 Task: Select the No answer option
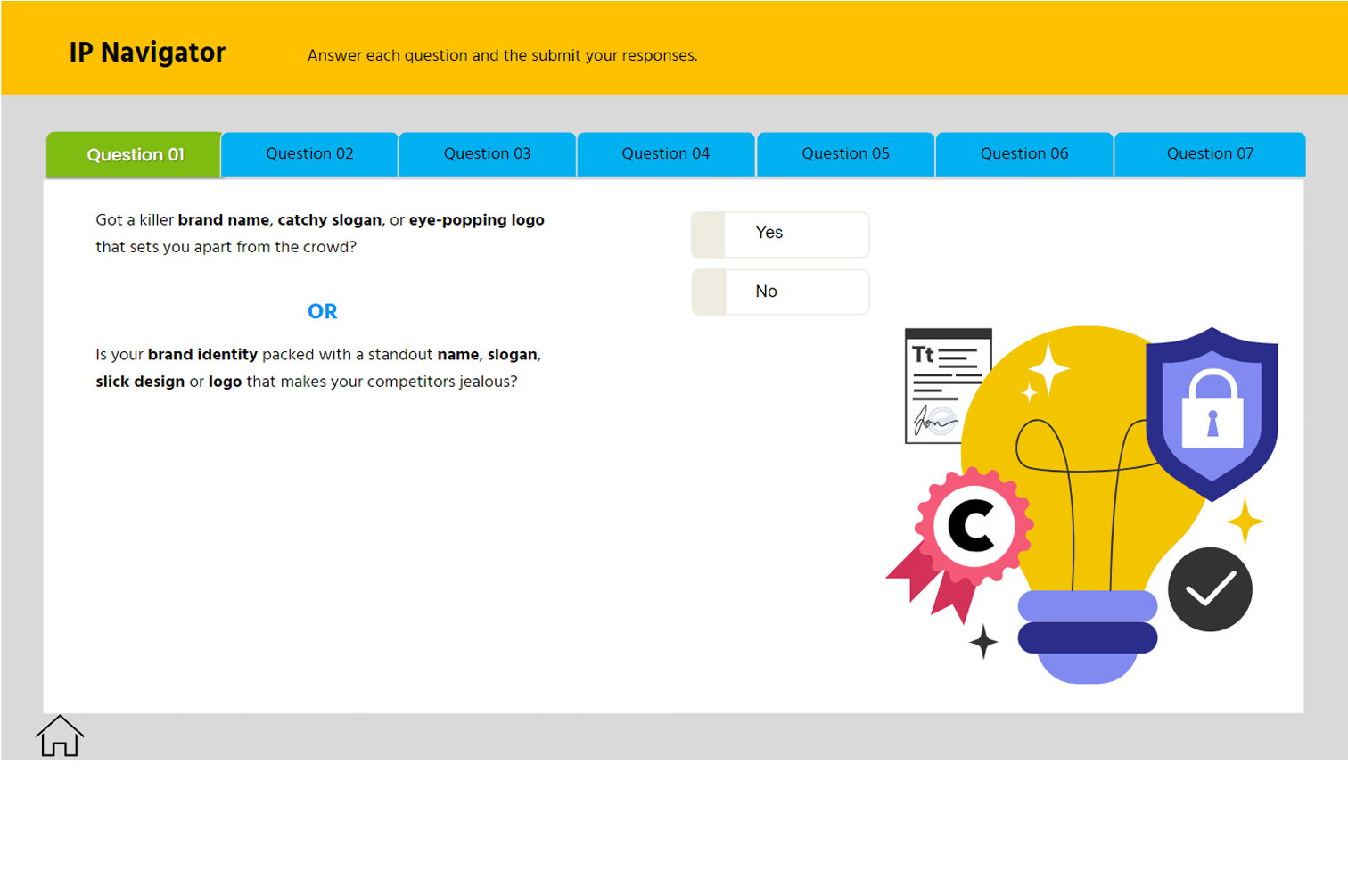click(x=780, y=292)
